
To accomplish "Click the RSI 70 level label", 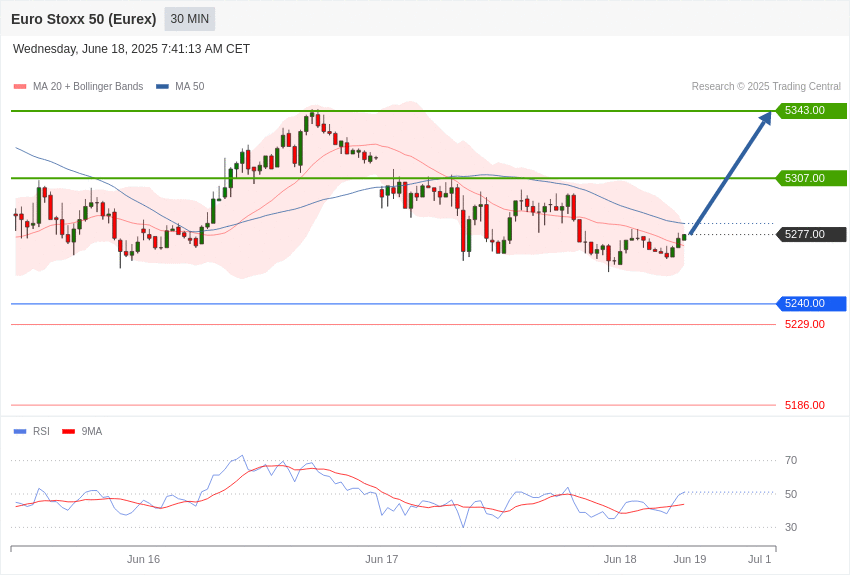I will (x=791, y=461).
